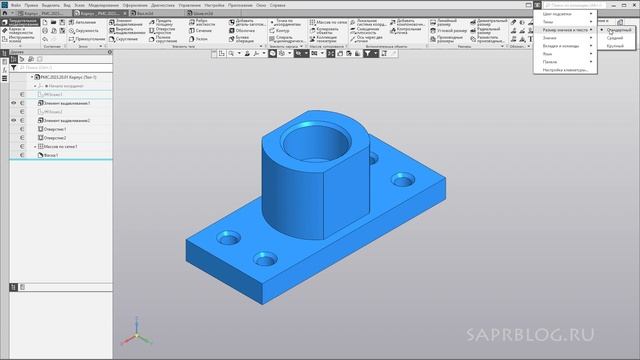Click the view toolbar filter funnel
This screenshot has width=640, height=360.
[368, 53]
